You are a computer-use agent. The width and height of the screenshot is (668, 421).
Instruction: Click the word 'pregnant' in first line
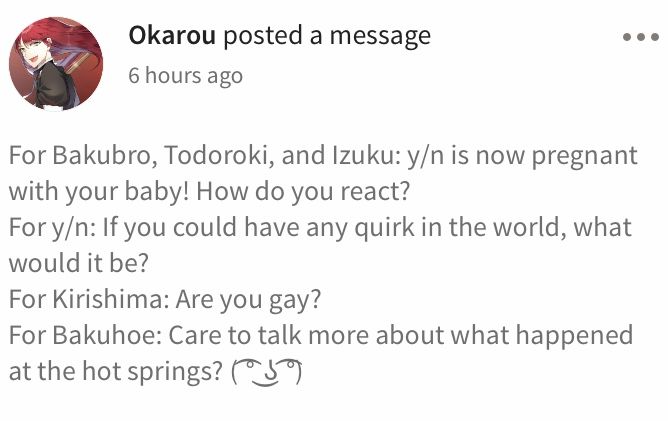tap(584, 157)
